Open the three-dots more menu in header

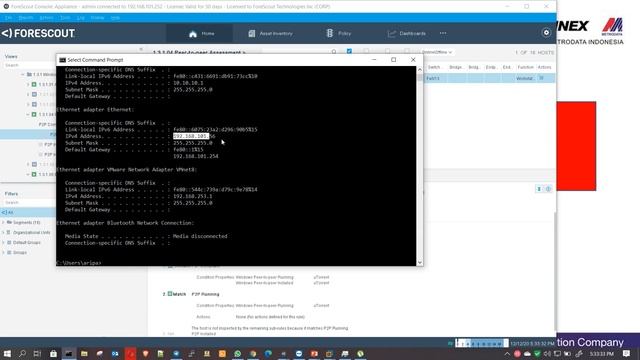pos(443,33)
